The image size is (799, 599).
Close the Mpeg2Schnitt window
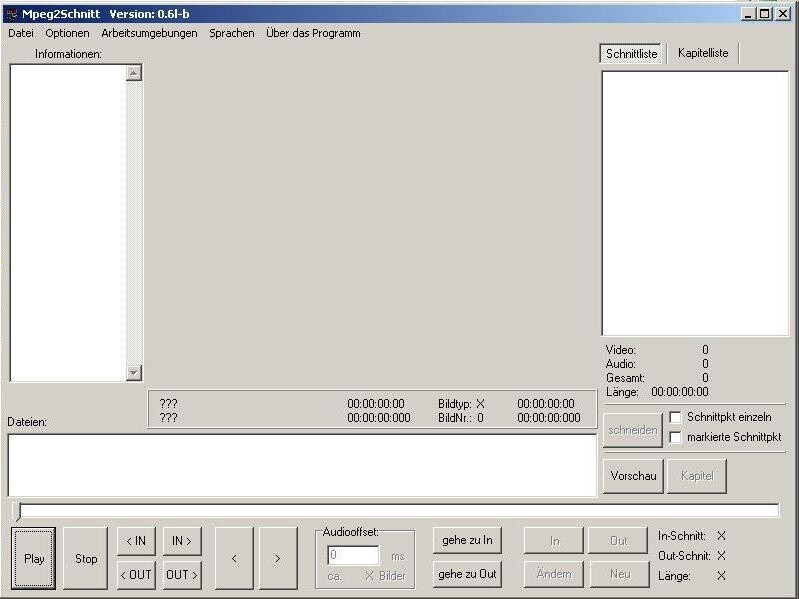click(x=783, y=14)
